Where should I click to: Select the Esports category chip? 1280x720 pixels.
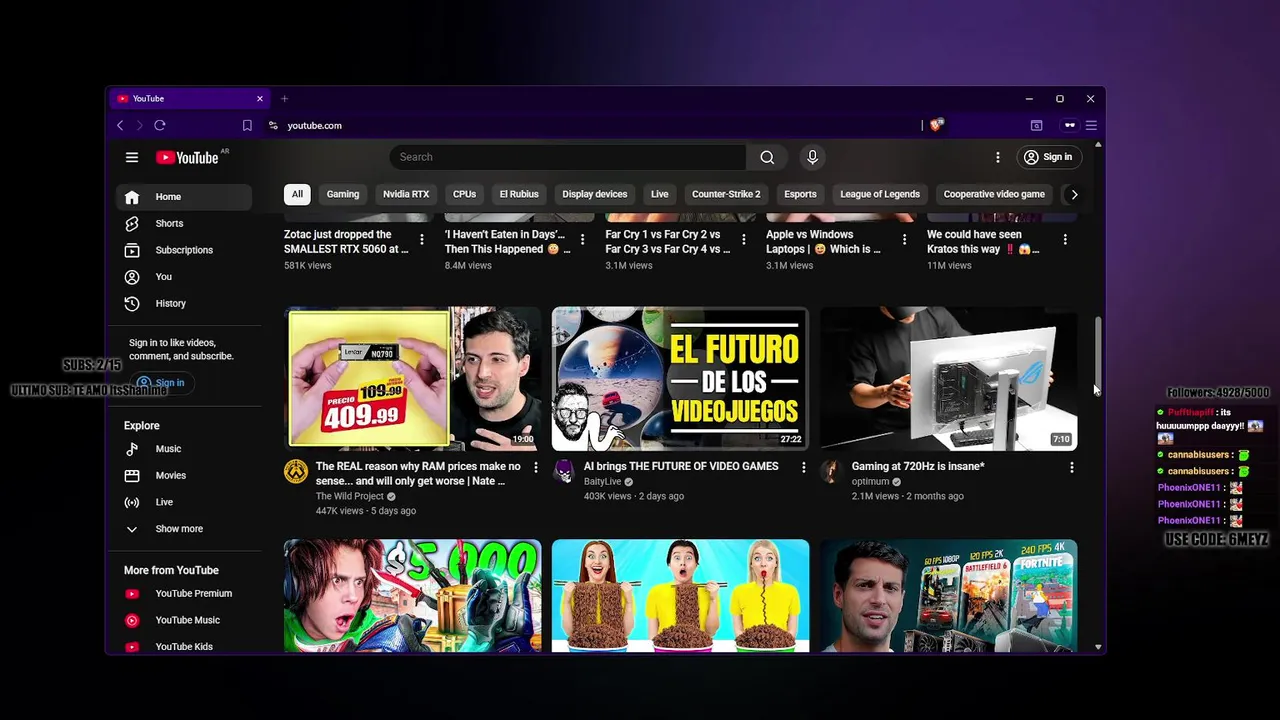click(x=800, y=194)
